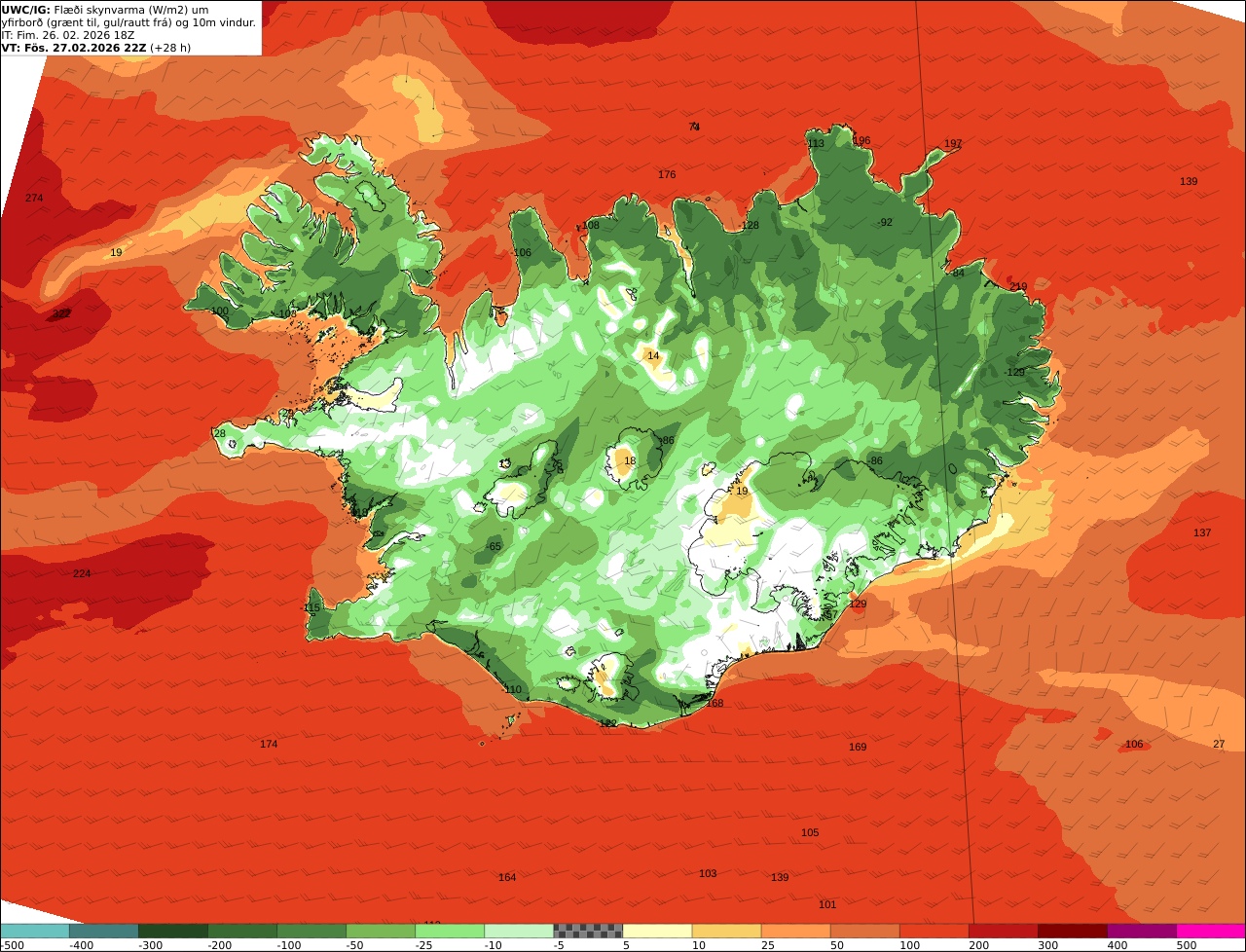Click the '-129' flux value on the map
Viewport: 1246px width, 952px height.
tap(1014, 372)
